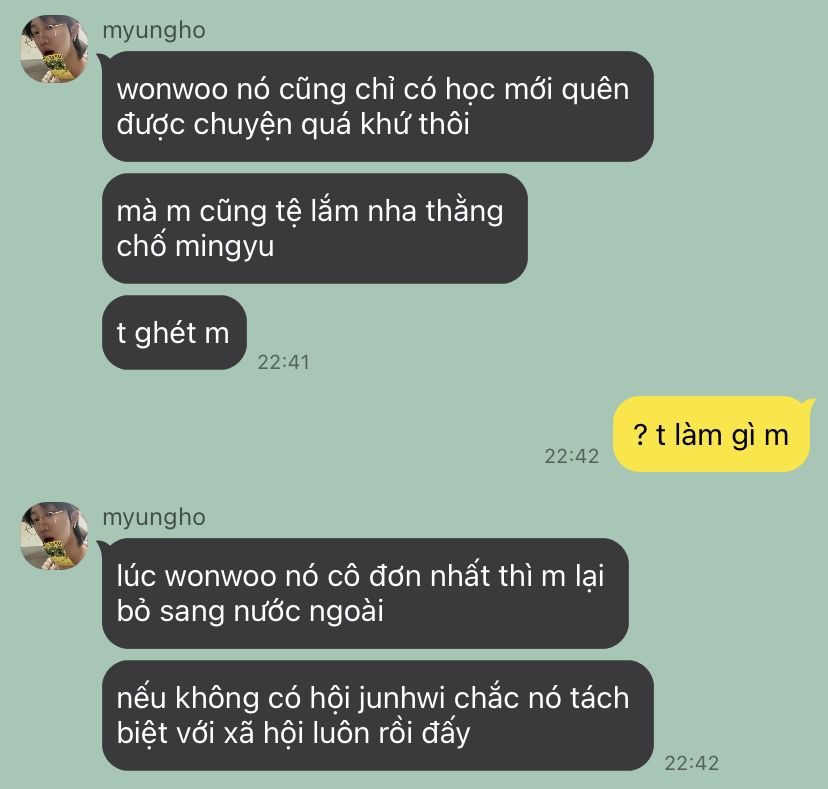Select the 't ghét m' message bubble

coord(174,332)
